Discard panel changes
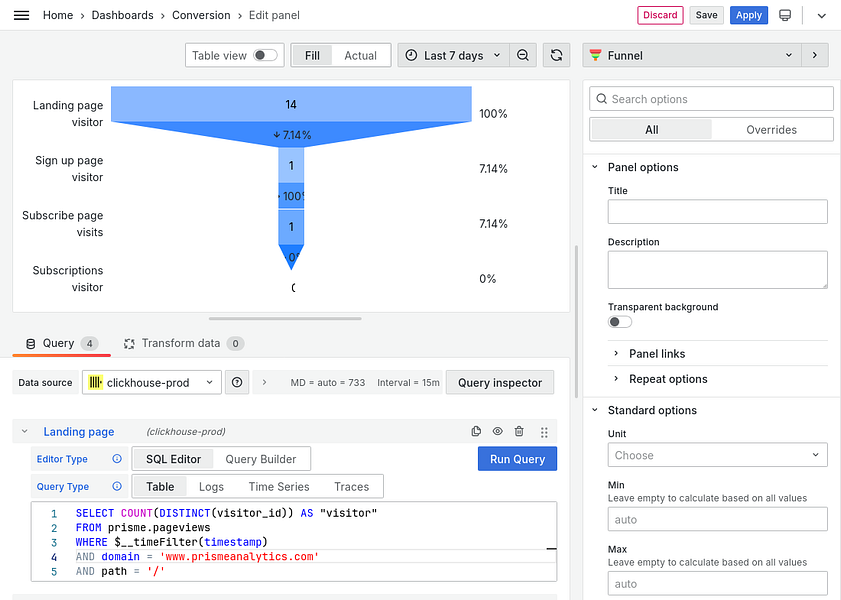841x600 pixels. tap(660, 15)
